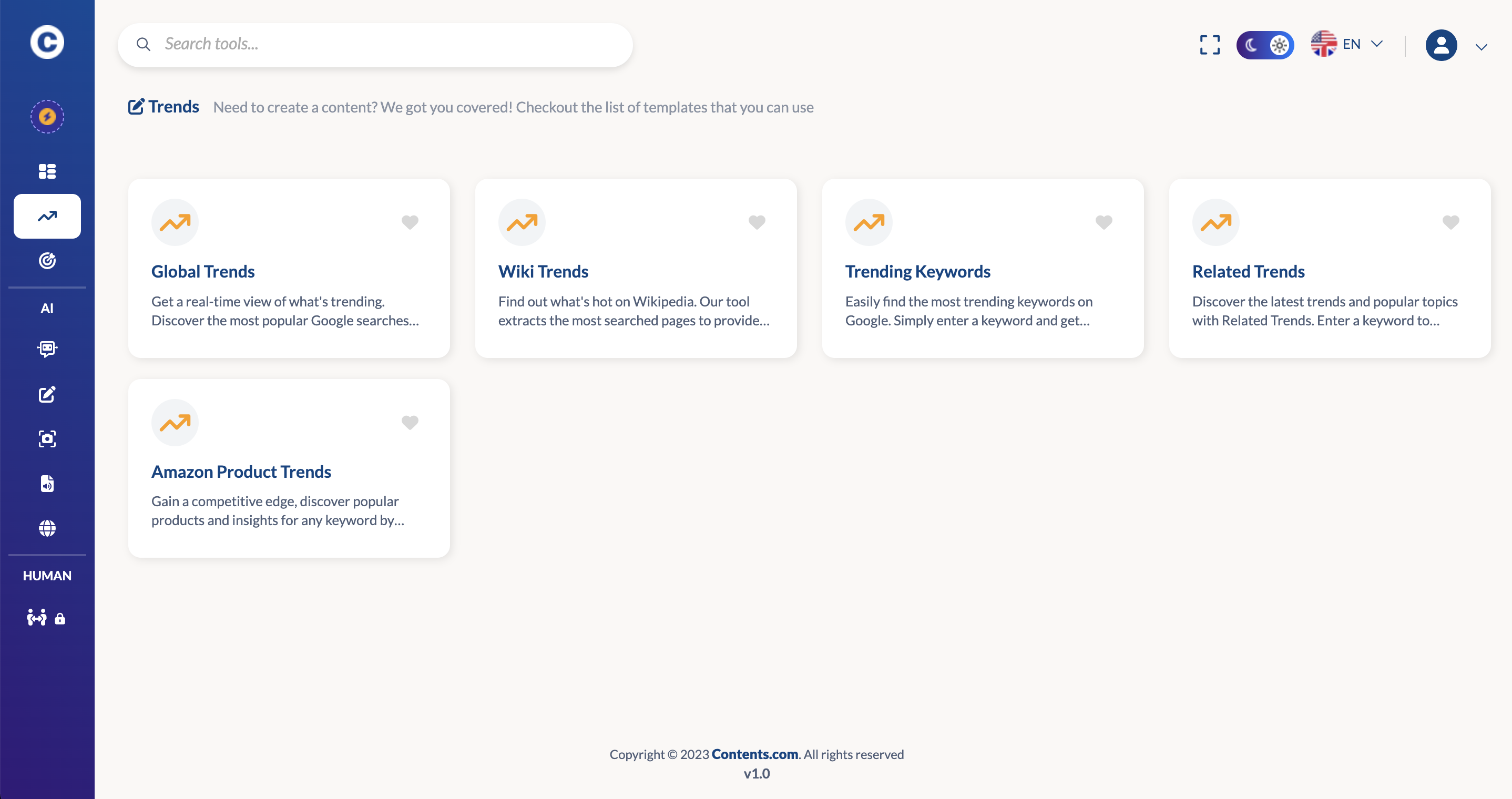
Task: Favorite the Amazon Product Trends card
Action: click(410, 422)
